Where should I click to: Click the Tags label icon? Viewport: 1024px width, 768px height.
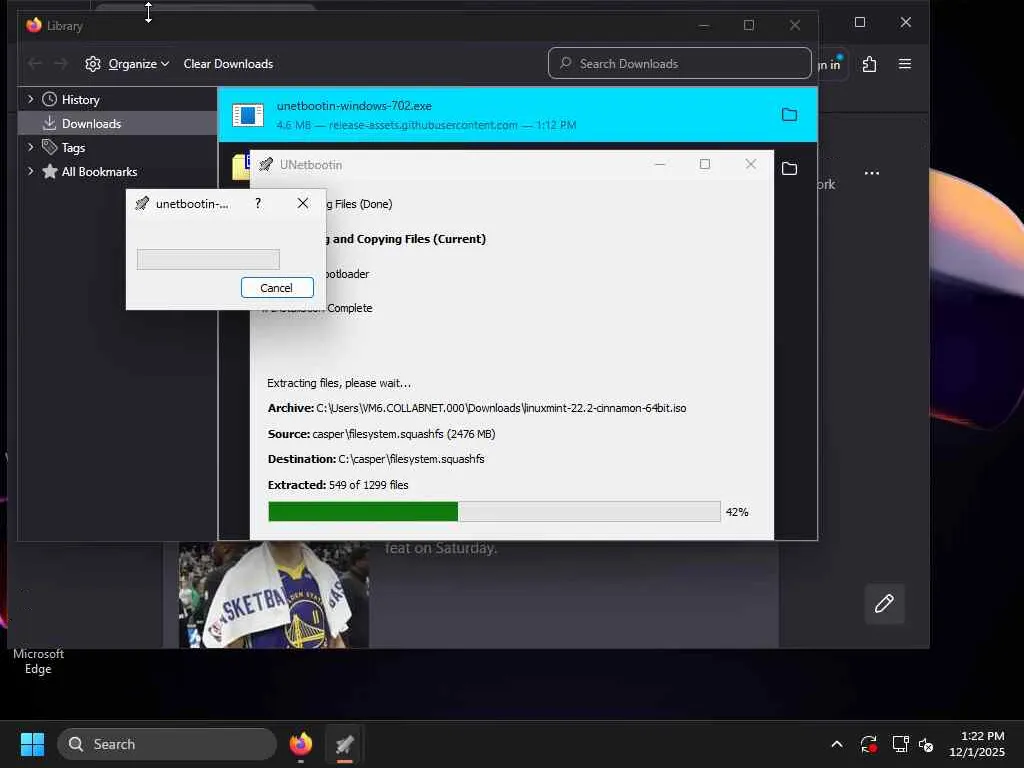[50, 147]
